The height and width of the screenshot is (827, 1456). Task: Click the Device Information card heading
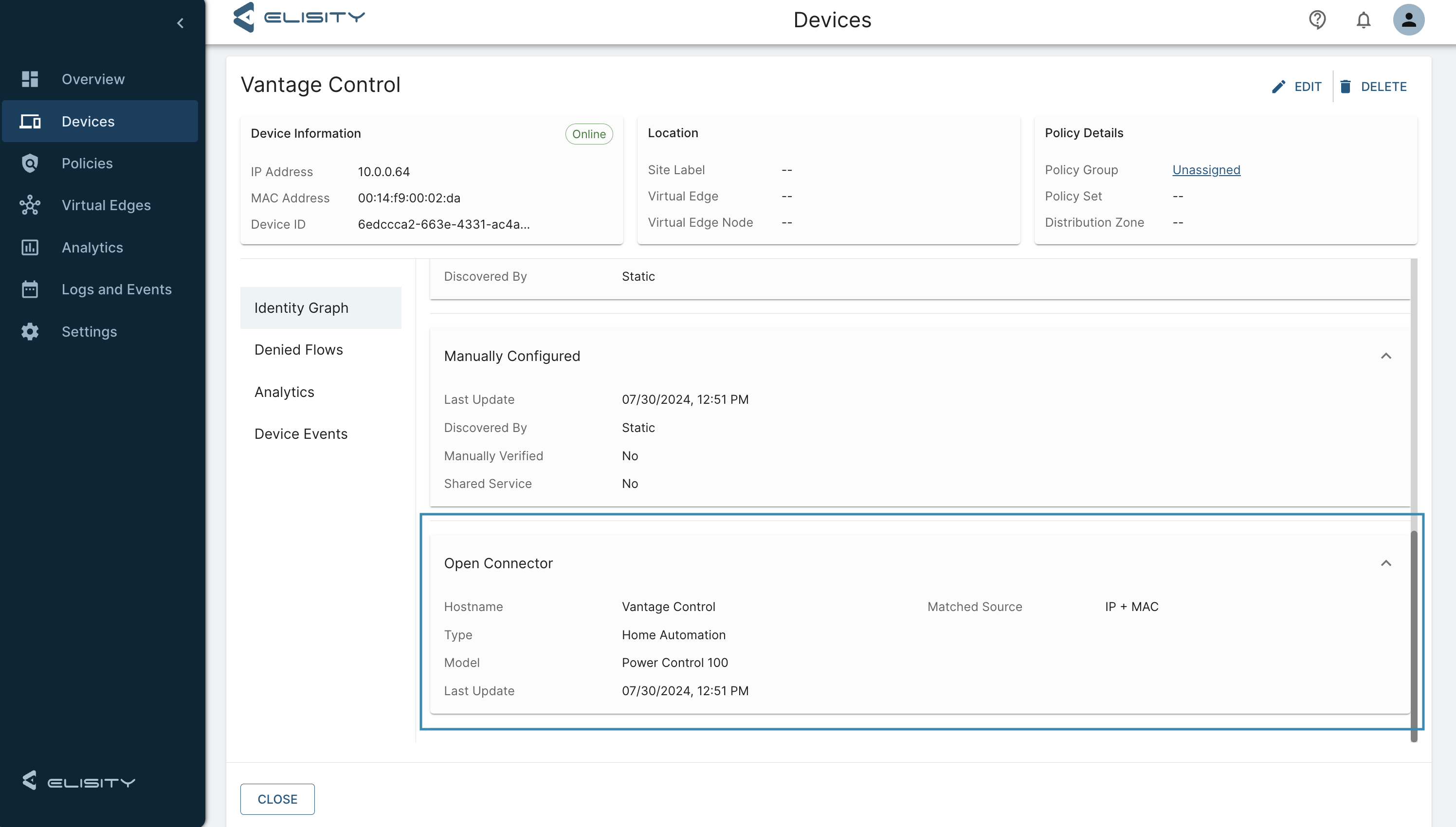[x=306, y=133]
